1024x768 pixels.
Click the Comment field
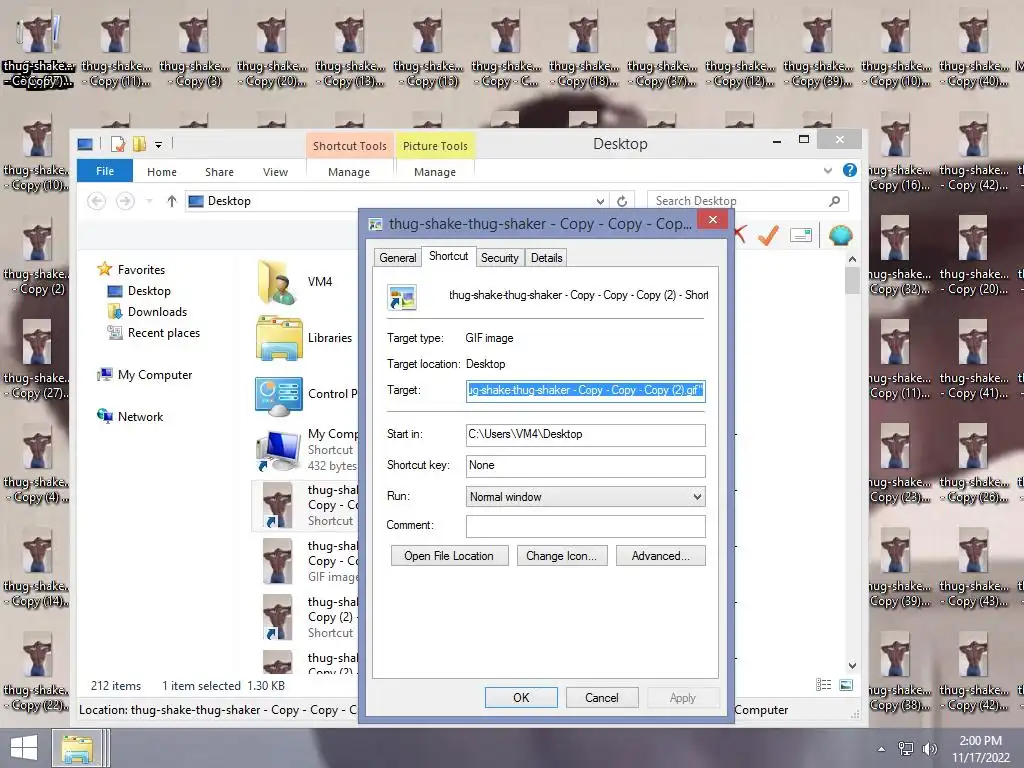point(586,526)
